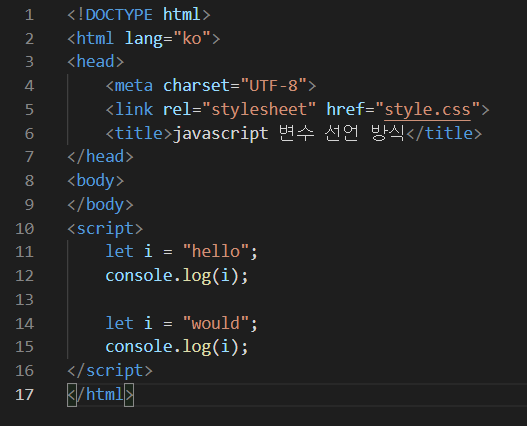Viewport: 527px width, 426px height.
Task: Click line number 1 in the gutter
Action: (x=29, y=15)
